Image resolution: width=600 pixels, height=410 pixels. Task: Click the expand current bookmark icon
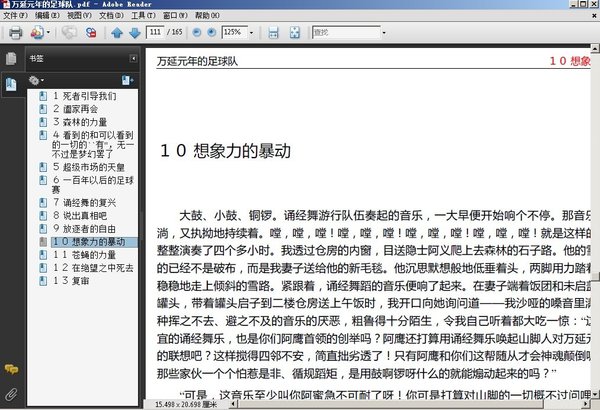click(127, 80)
